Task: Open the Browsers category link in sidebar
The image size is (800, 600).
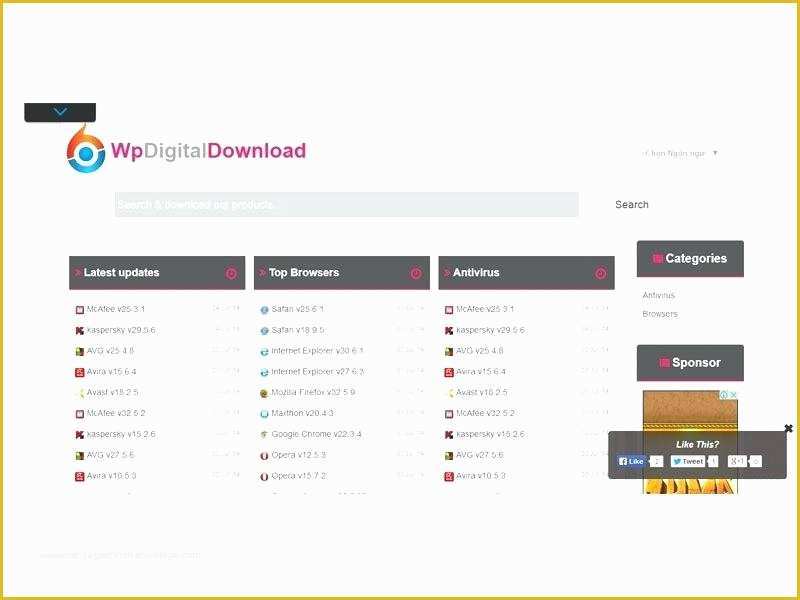Action: coord(660,314)
